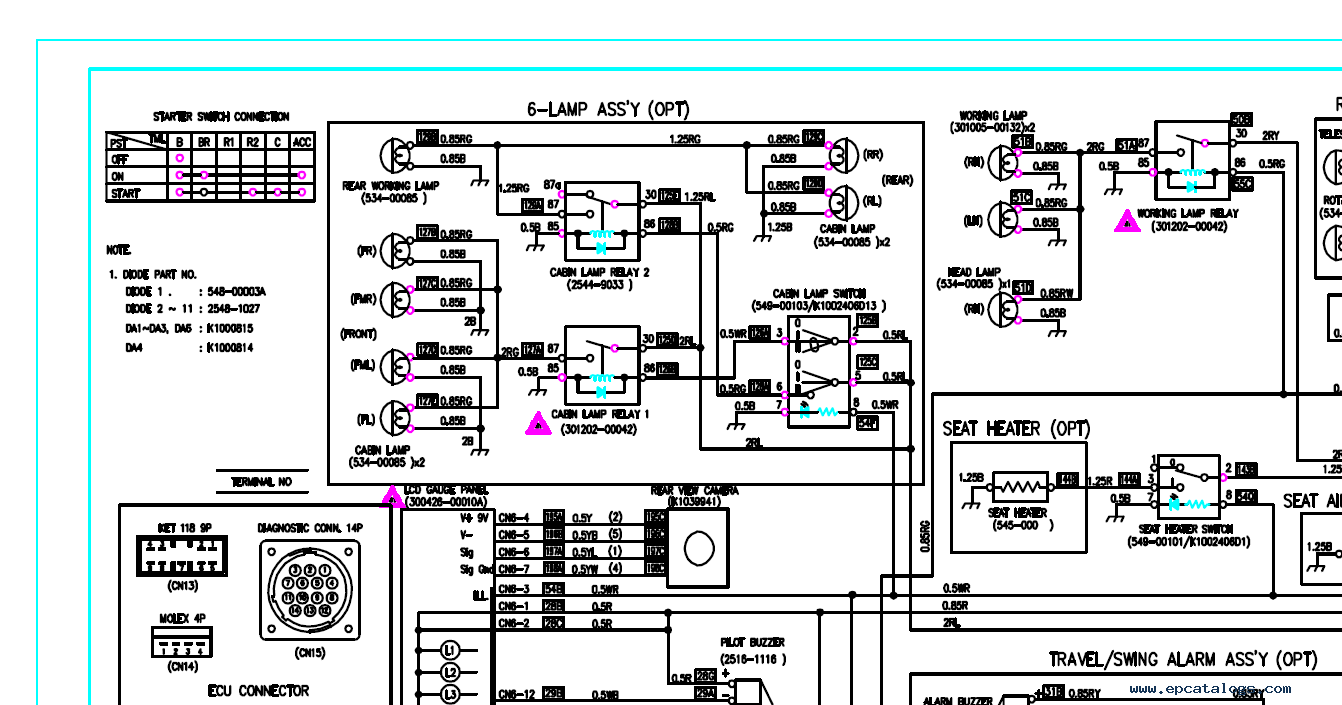Select relay part number (2544-9033)

click(x=600, y=285)
